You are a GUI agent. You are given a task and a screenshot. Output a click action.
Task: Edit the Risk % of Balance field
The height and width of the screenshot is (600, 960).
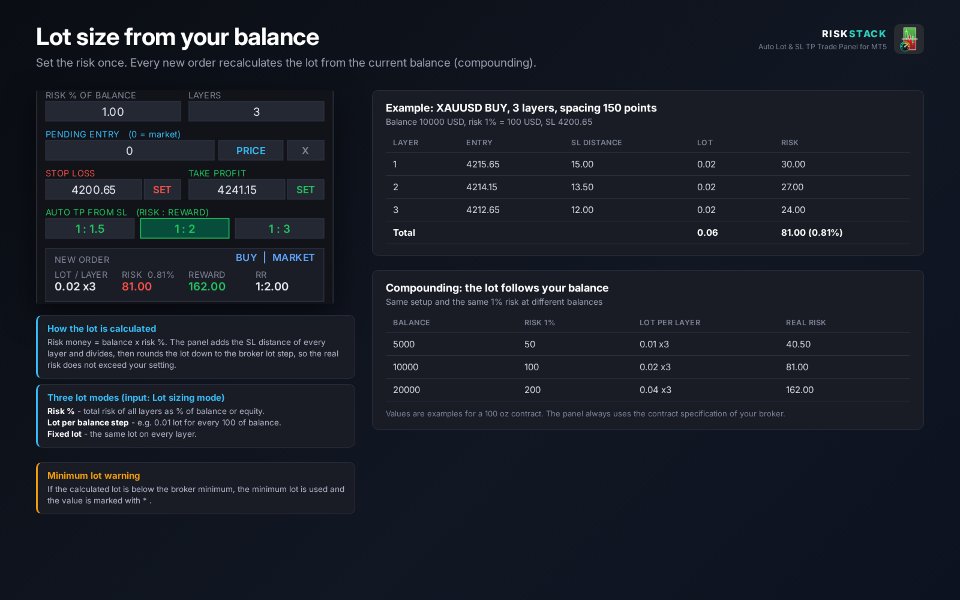tap(113, 111)
